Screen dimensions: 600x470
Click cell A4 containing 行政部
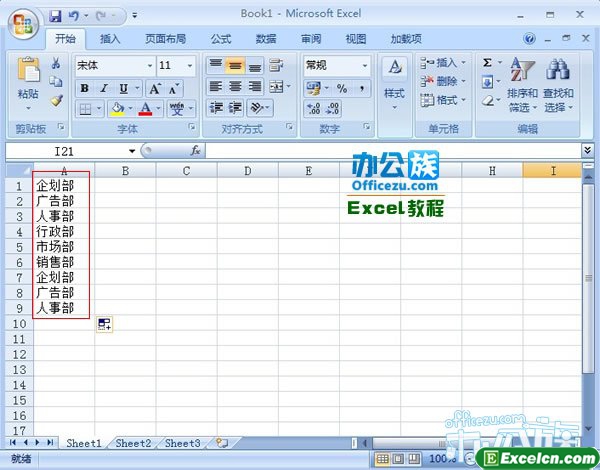[64, 232]
